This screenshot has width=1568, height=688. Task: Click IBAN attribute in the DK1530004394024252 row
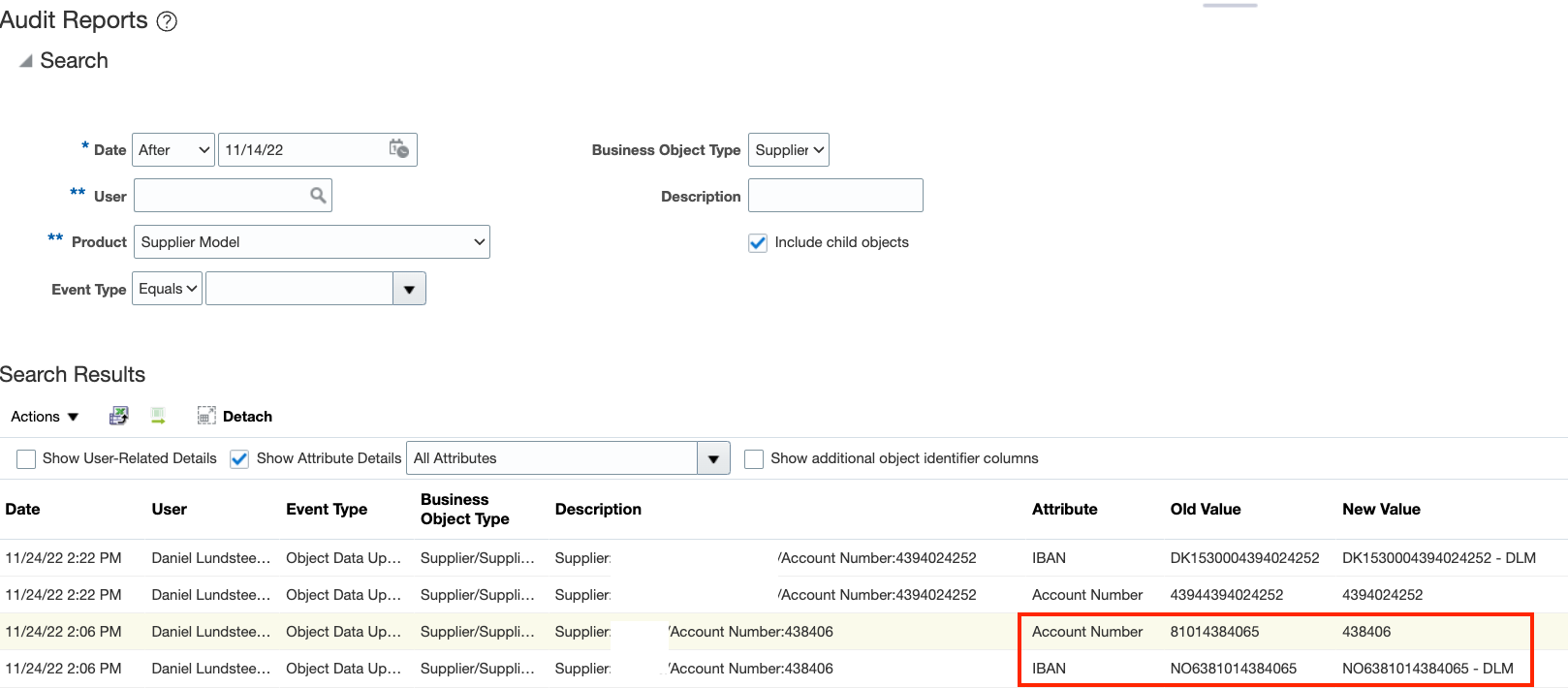(1049, 558)
